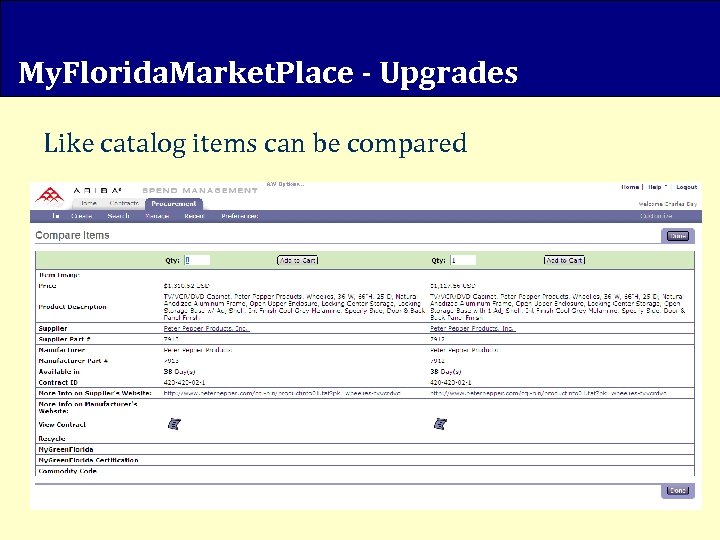Open first item's Peter Pepper Products supplier link
Screen dimensions: 720x540
[x=206, y=328]
